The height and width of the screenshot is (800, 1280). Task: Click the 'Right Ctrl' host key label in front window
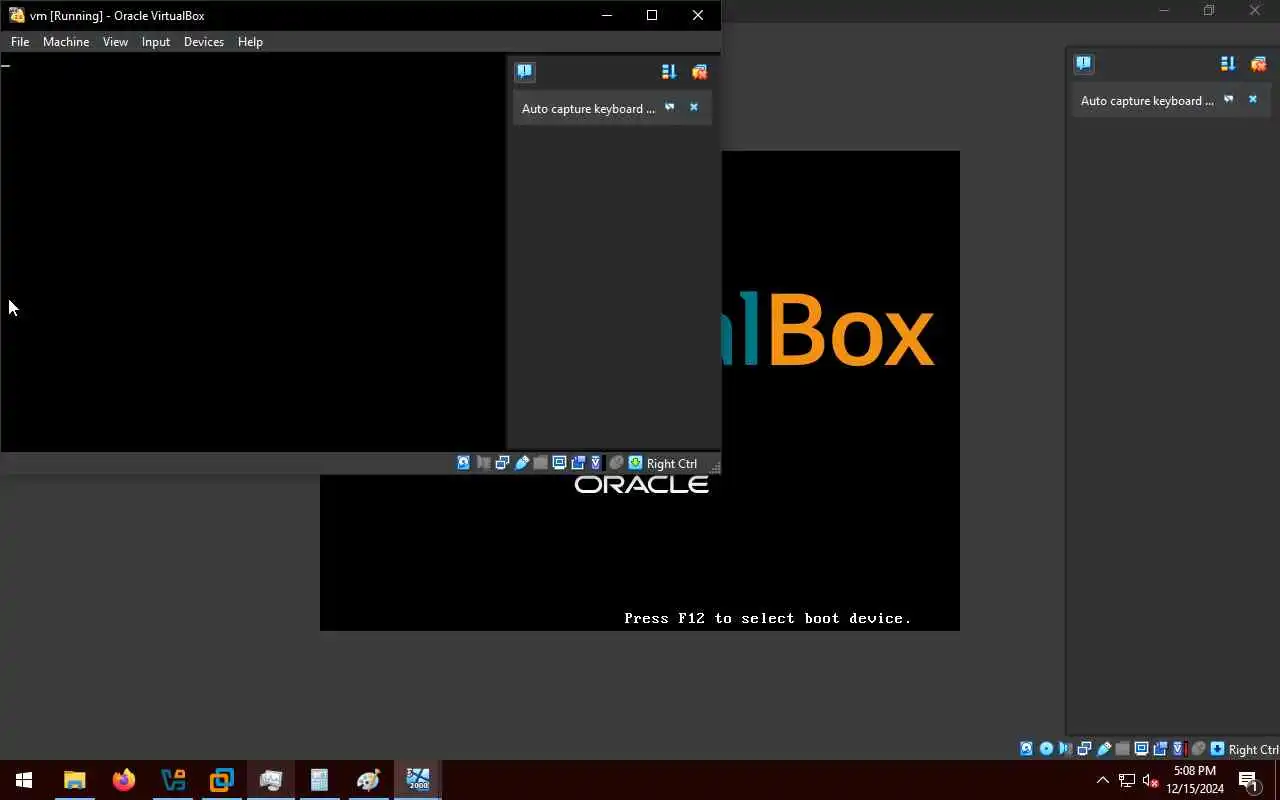click(672, 464)
